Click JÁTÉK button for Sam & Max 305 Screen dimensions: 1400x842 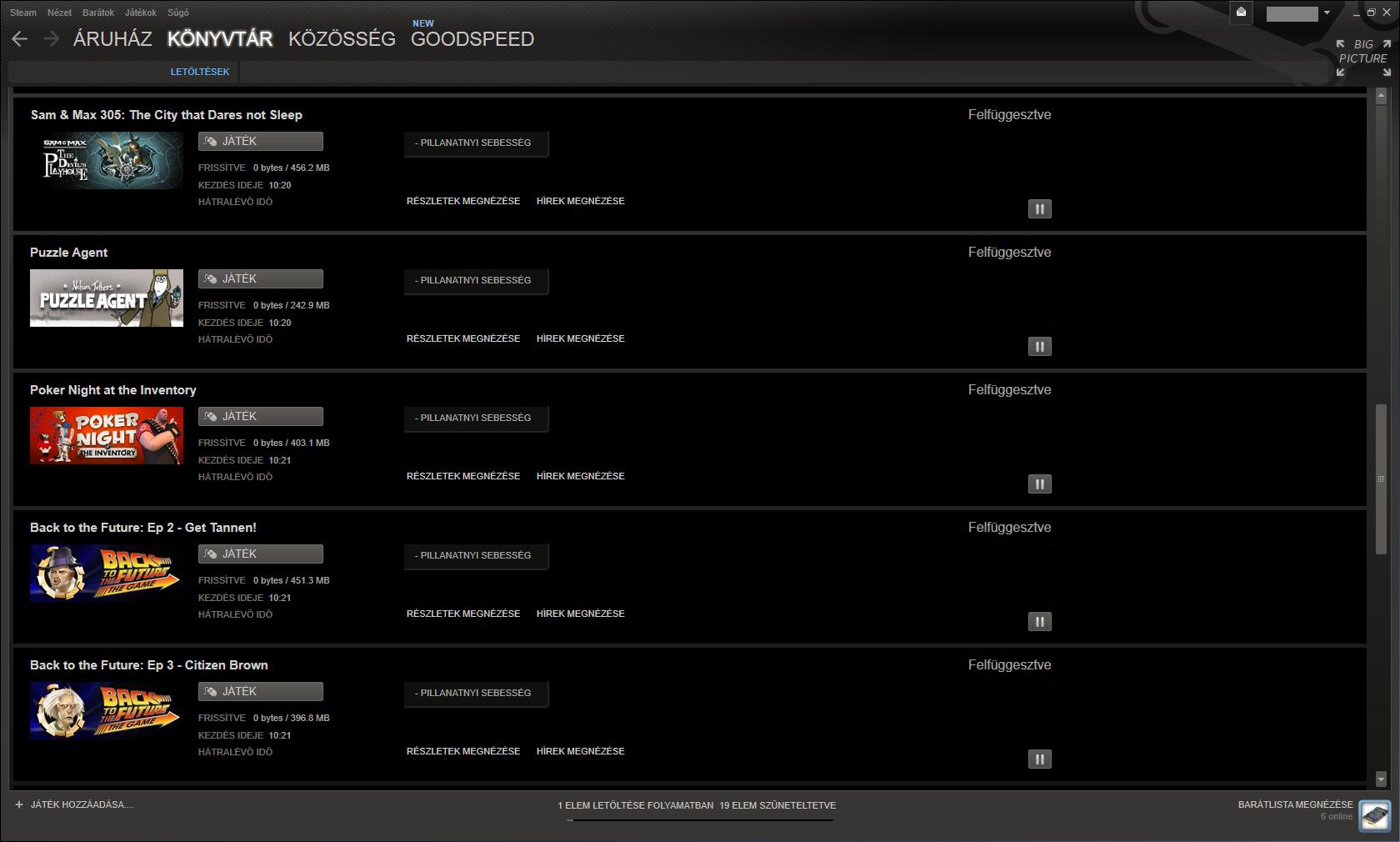pos(261,142)
